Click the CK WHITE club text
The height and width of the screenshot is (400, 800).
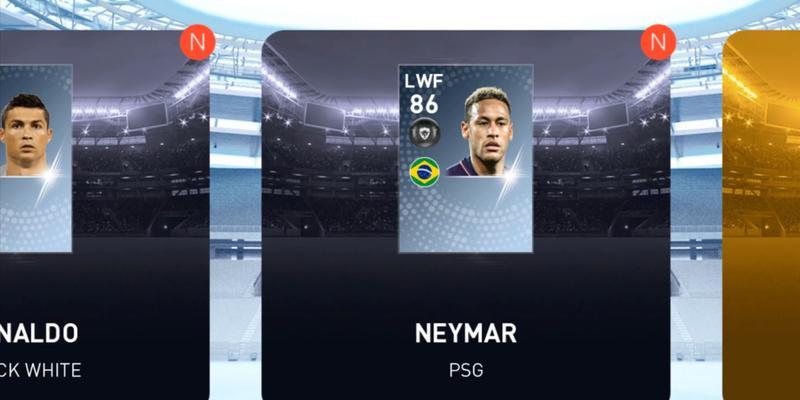coord(40,370)
